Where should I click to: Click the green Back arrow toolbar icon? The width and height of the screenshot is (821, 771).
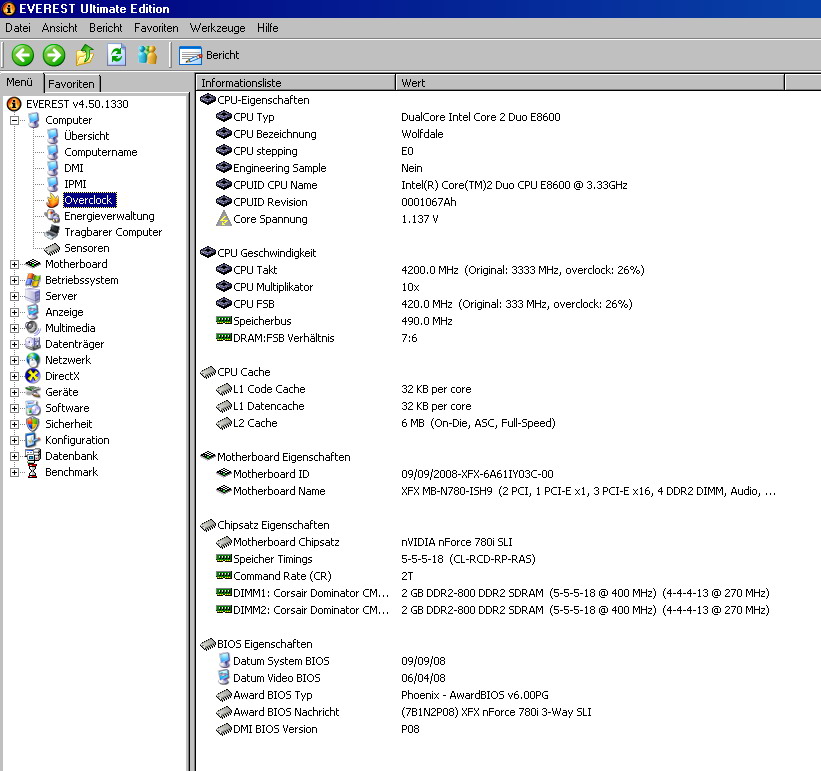[x=23, y=55]
